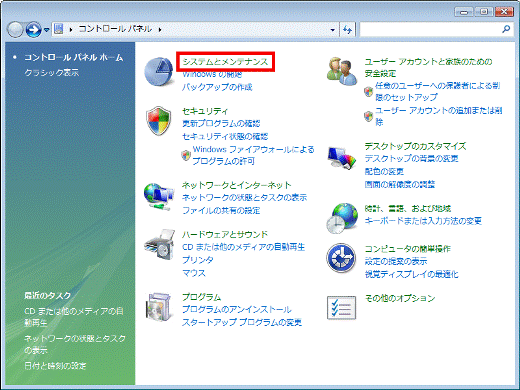Open バックアップの作成 link

tap(217, 87)
